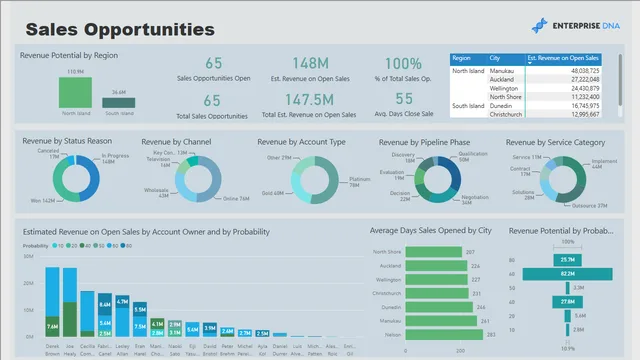Select the Other 29M account type label
The height and width of the screenshot is (360, 640).
point(279,158)
